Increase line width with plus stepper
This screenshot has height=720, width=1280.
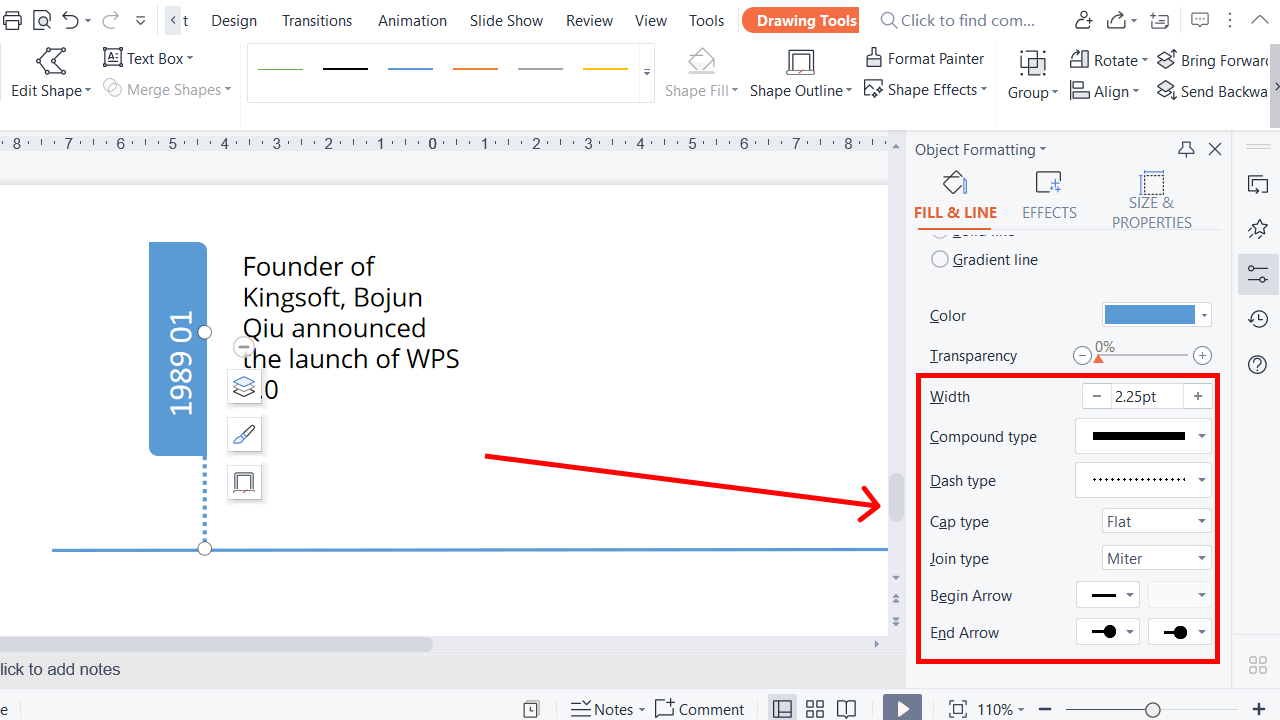pos(1197,396)
